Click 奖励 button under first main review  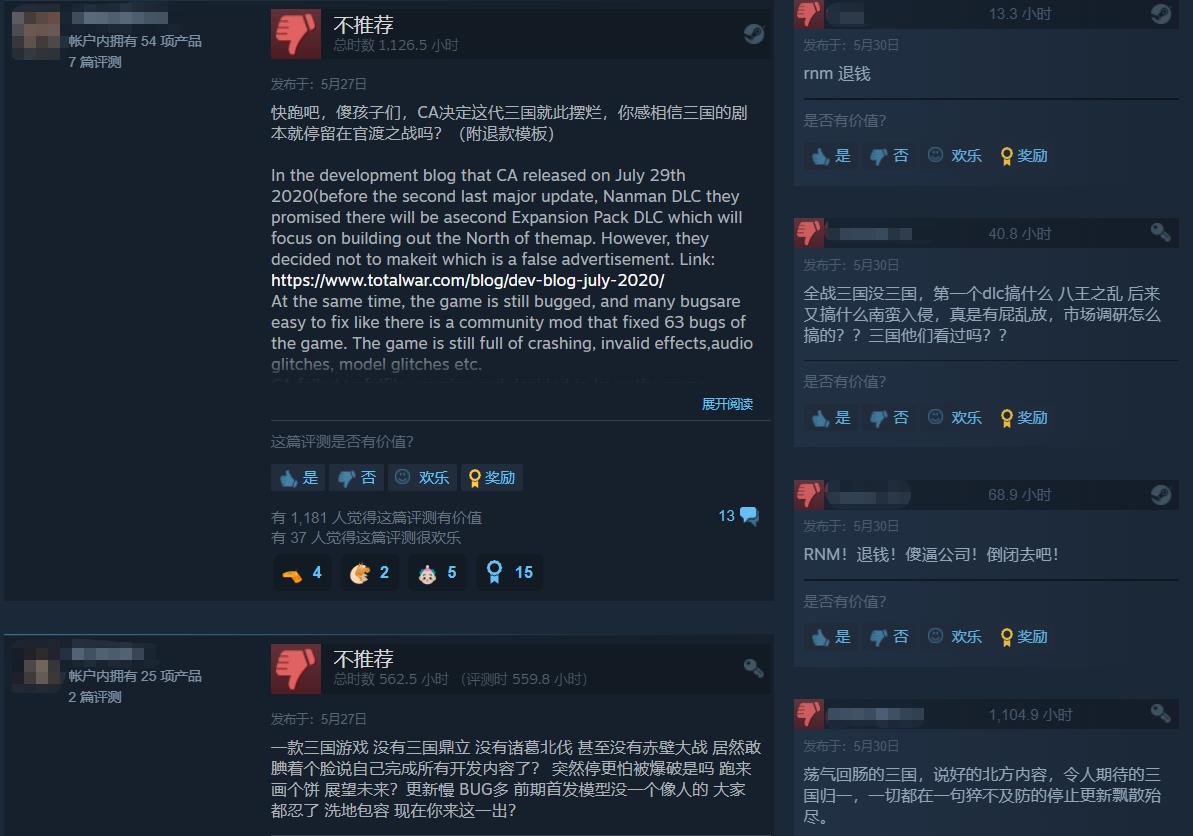coord(492,478)
